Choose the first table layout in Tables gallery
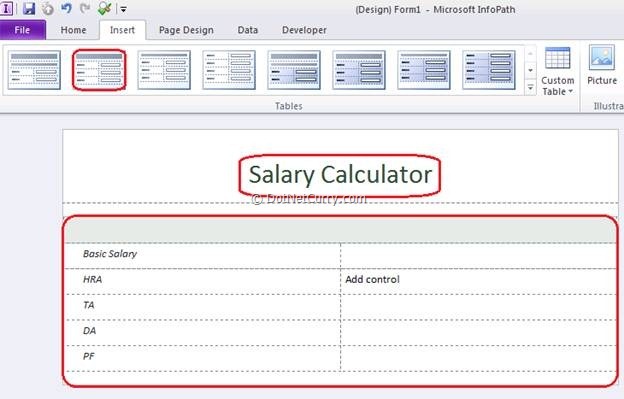This screenshot has height=399, width=624. pos(34,70)
